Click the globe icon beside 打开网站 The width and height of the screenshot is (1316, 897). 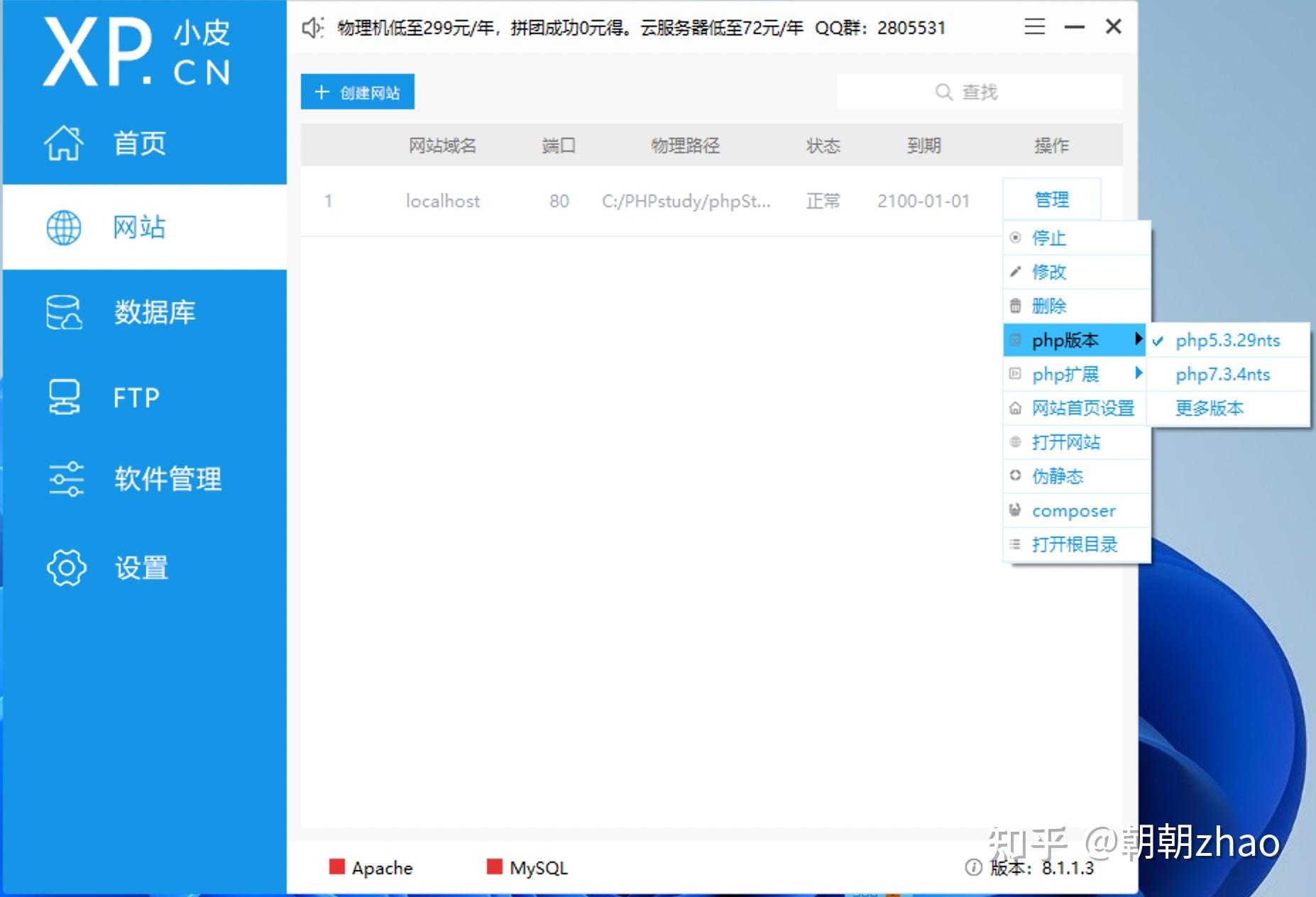(1016, 442)
